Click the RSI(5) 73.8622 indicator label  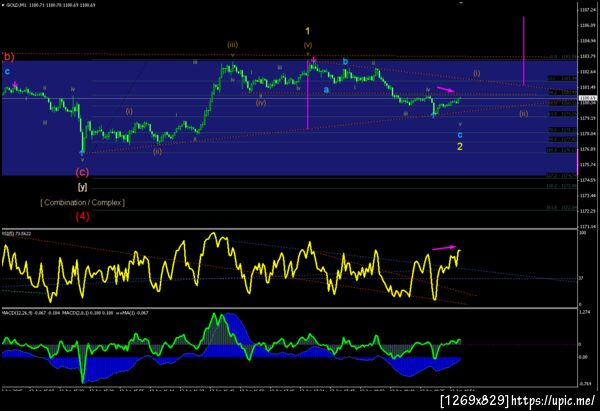pyautogui.click(x=17, y=233)
